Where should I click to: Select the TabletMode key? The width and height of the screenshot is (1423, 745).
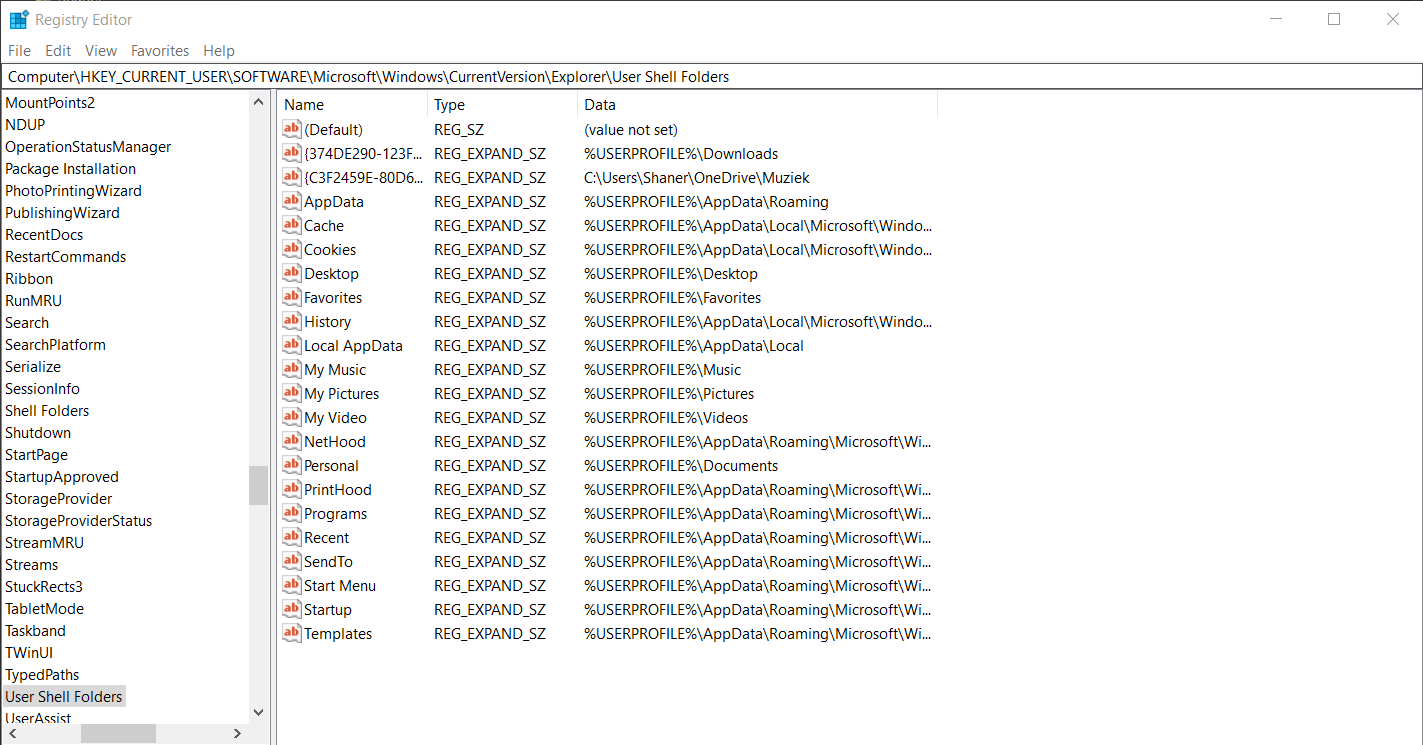coord(44,608)
